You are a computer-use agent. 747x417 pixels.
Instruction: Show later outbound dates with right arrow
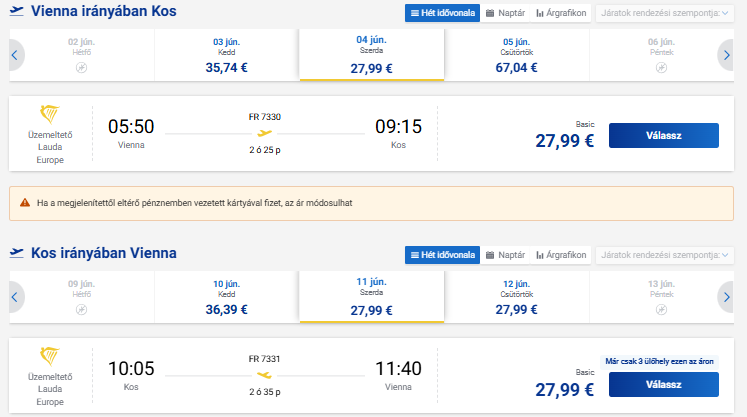[726, 55]
